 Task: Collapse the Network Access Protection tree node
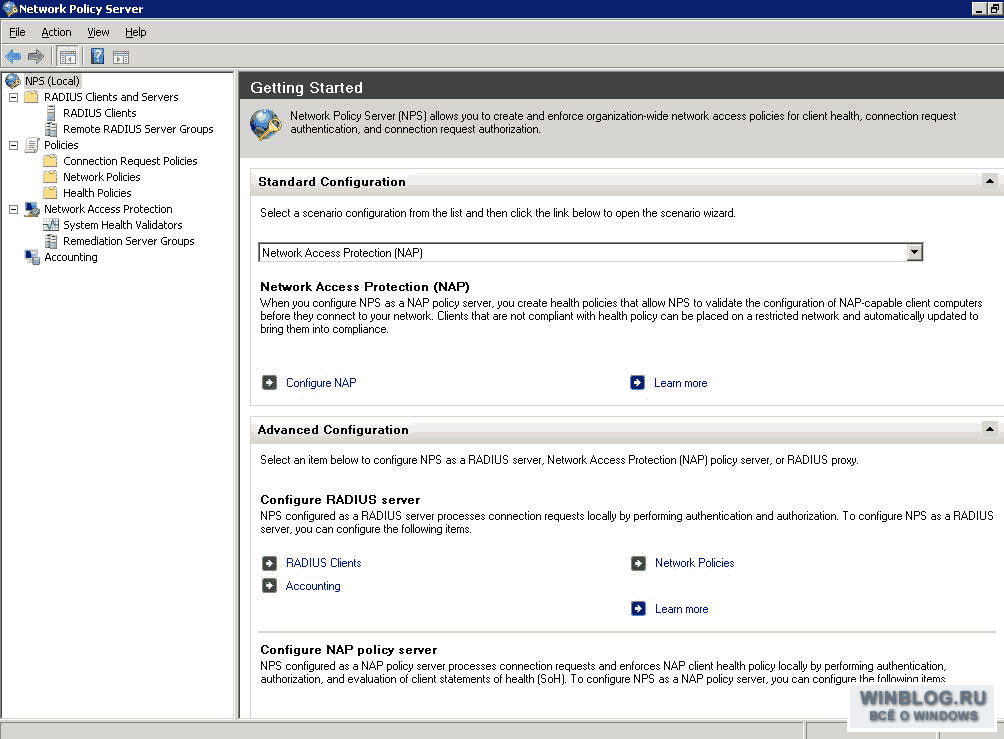click(x=13, y=209)
